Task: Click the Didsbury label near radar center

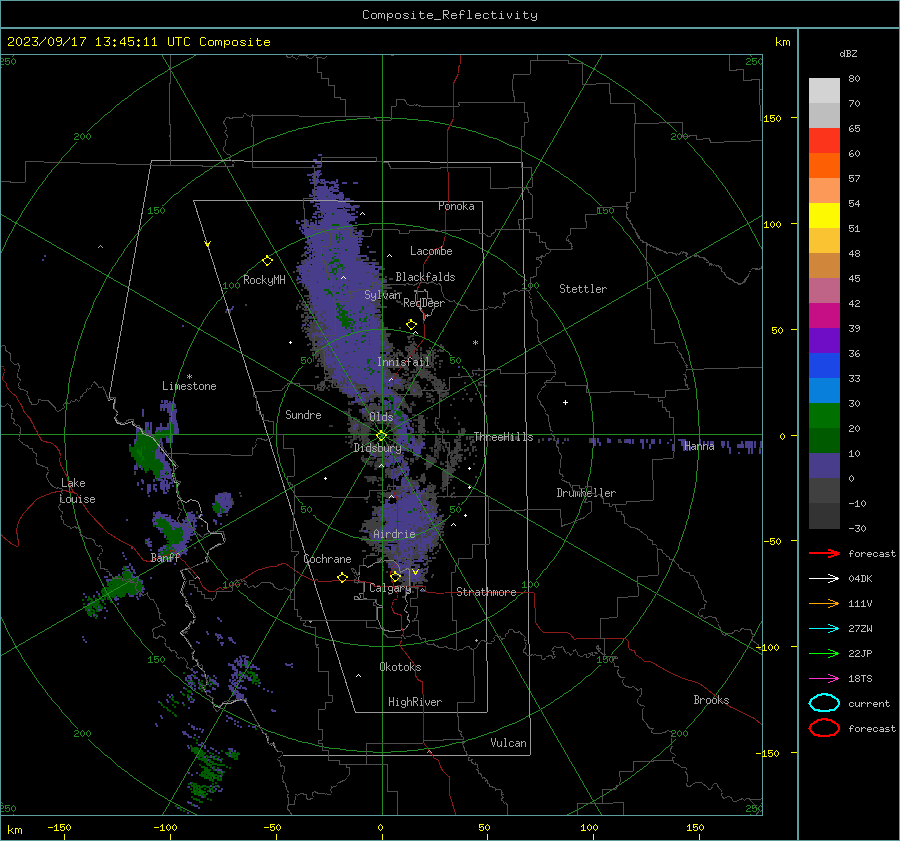Action: [x=378, y=448]
